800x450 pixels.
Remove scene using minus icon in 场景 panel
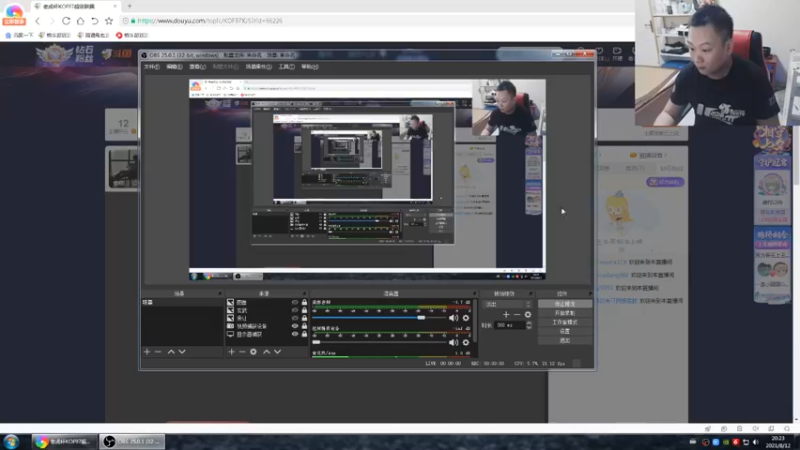[x=158, y=352]
